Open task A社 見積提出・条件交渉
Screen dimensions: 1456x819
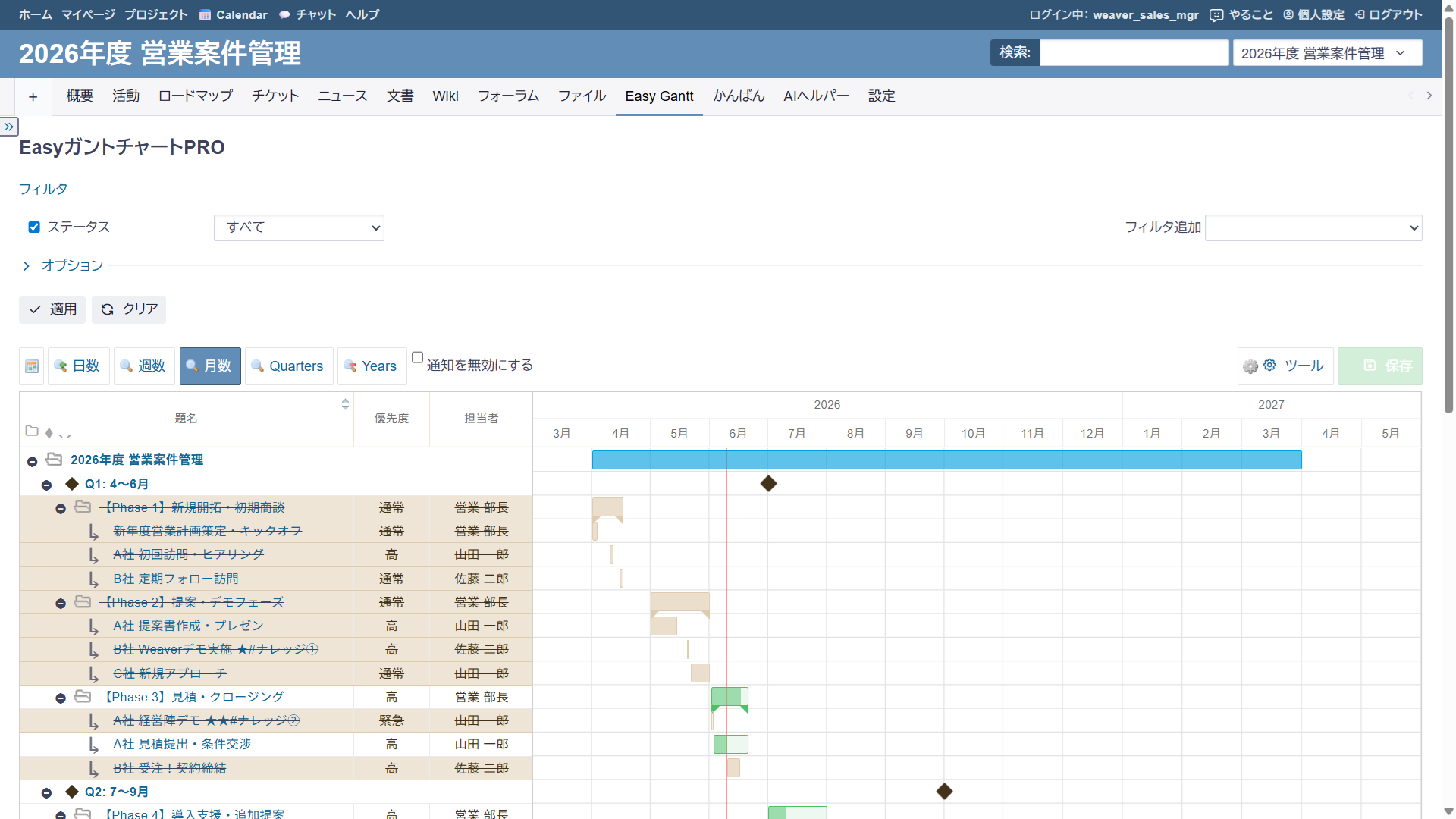click(x=182, y=744)
